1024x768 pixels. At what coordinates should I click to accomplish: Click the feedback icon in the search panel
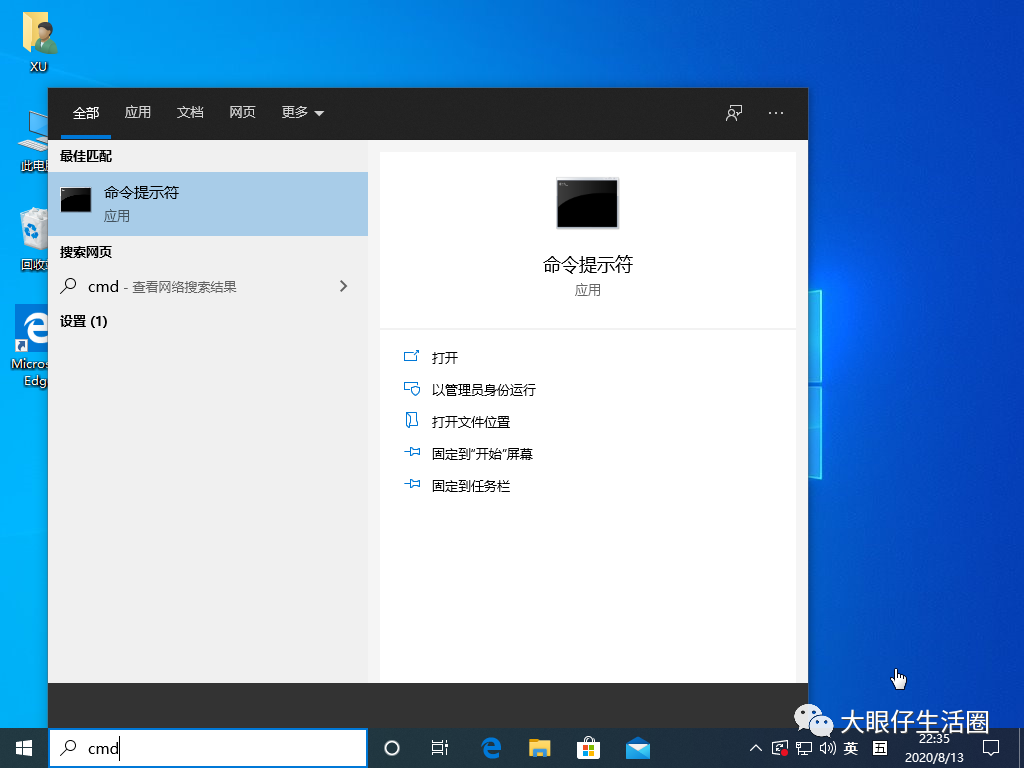coord(733,113)
